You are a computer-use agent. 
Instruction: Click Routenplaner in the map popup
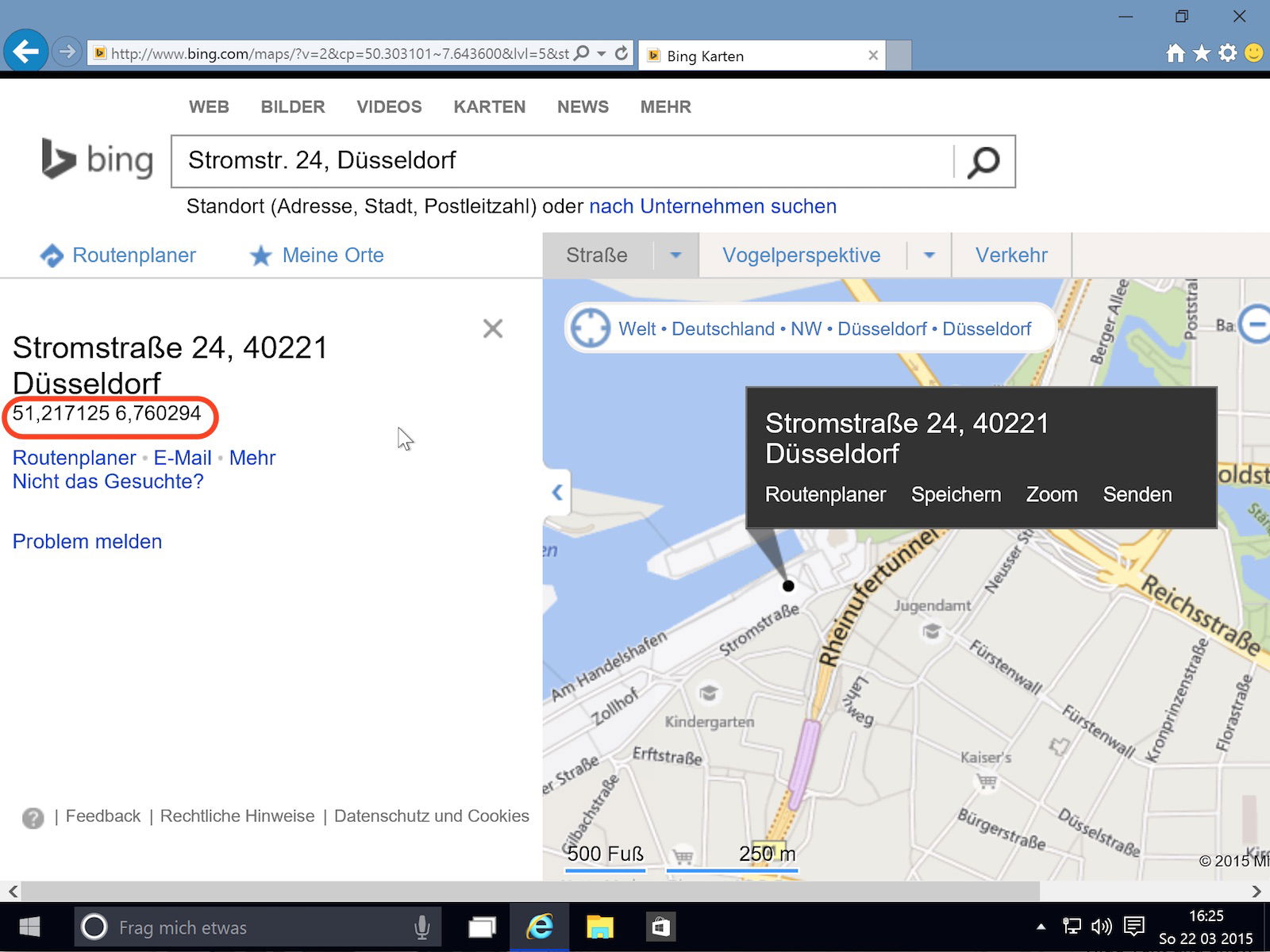click(825, 495)
